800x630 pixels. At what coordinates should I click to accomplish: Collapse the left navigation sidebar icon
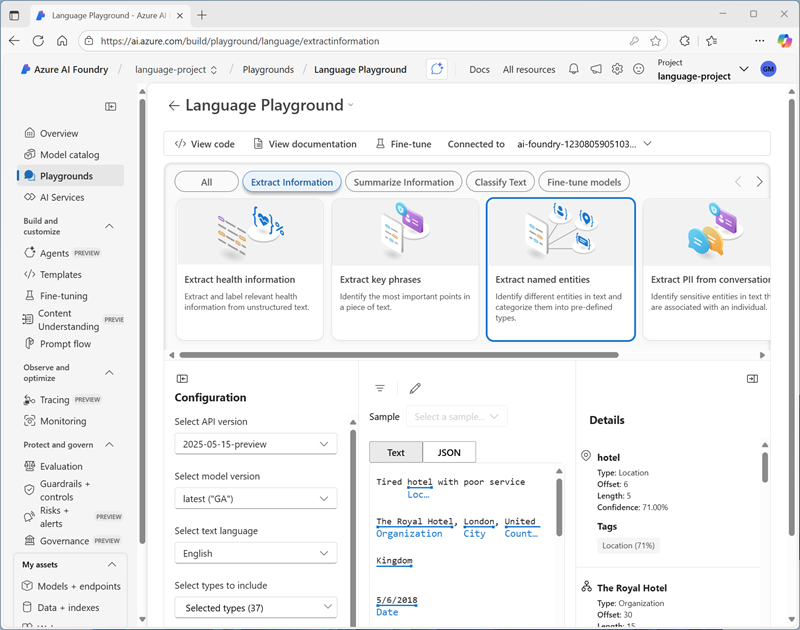tap(111, 106)
